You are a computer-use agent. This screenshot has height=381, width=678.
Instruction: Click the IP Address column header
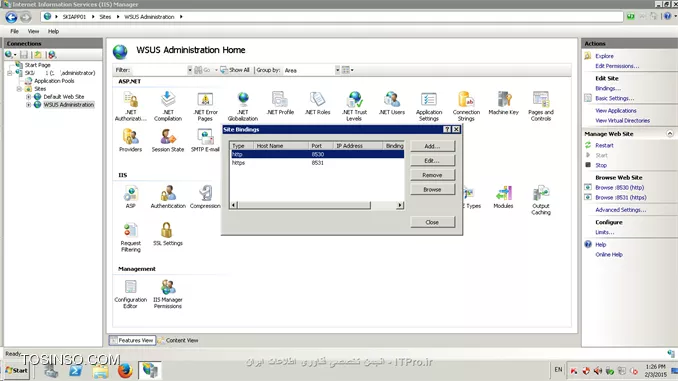click(358, 146)
